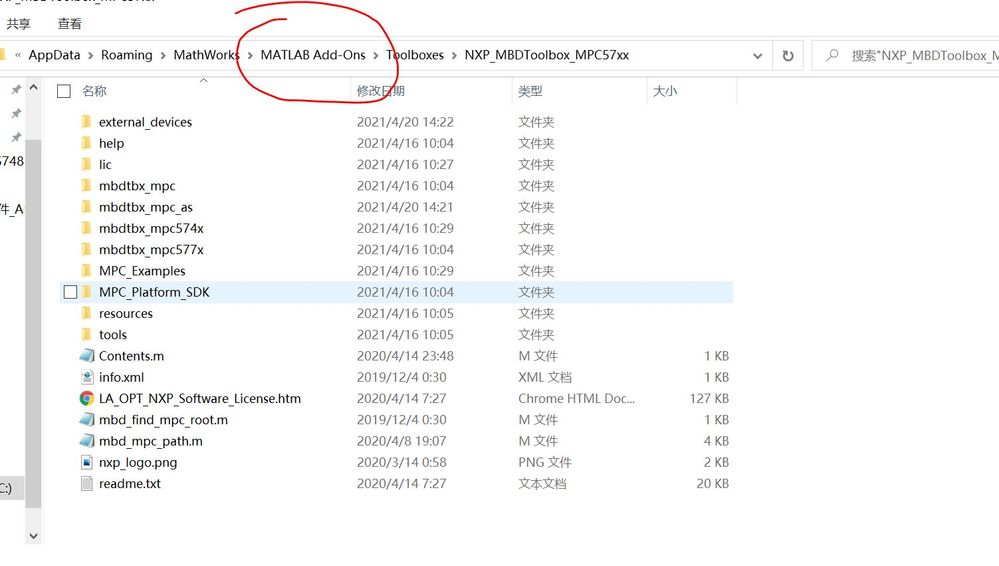The width and height of the screenshot is (999, 566).
Task: Click first pin icon in navigation pane
Action: click(16, 90)
